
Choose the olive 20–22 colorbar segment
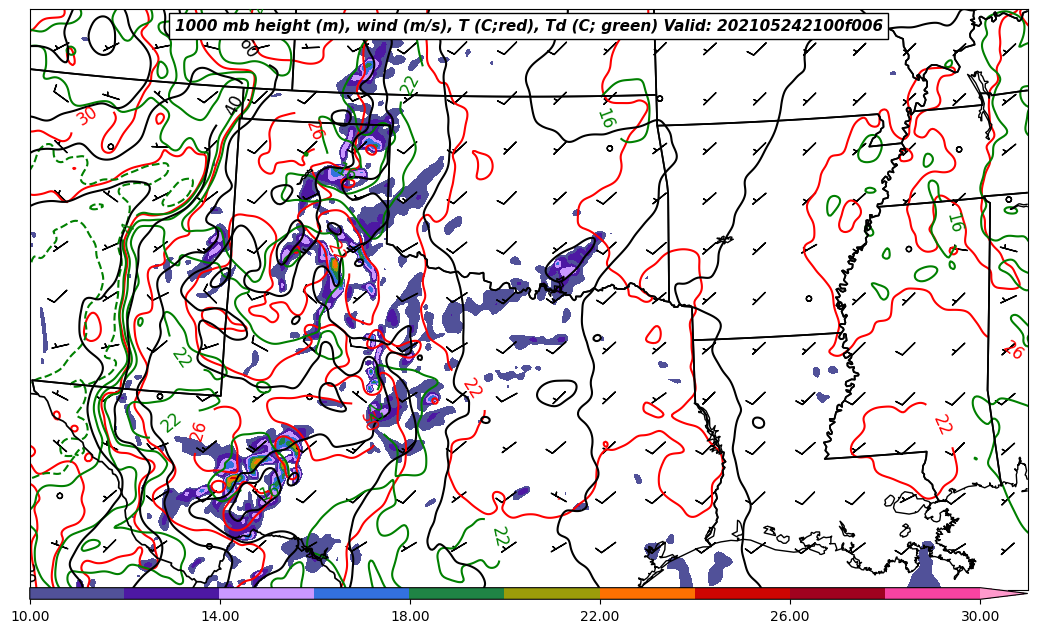552,593
